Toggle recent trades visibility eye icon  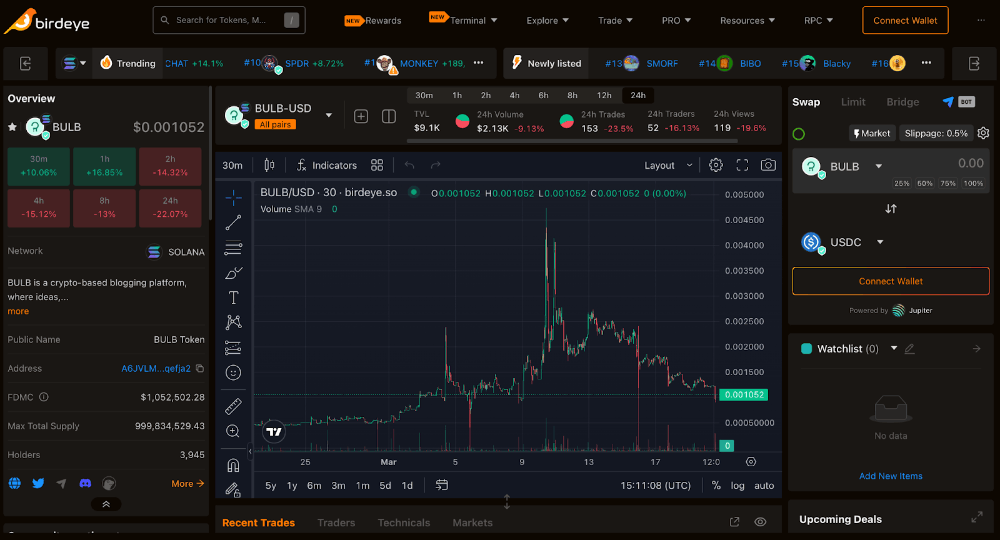point(760,522)
